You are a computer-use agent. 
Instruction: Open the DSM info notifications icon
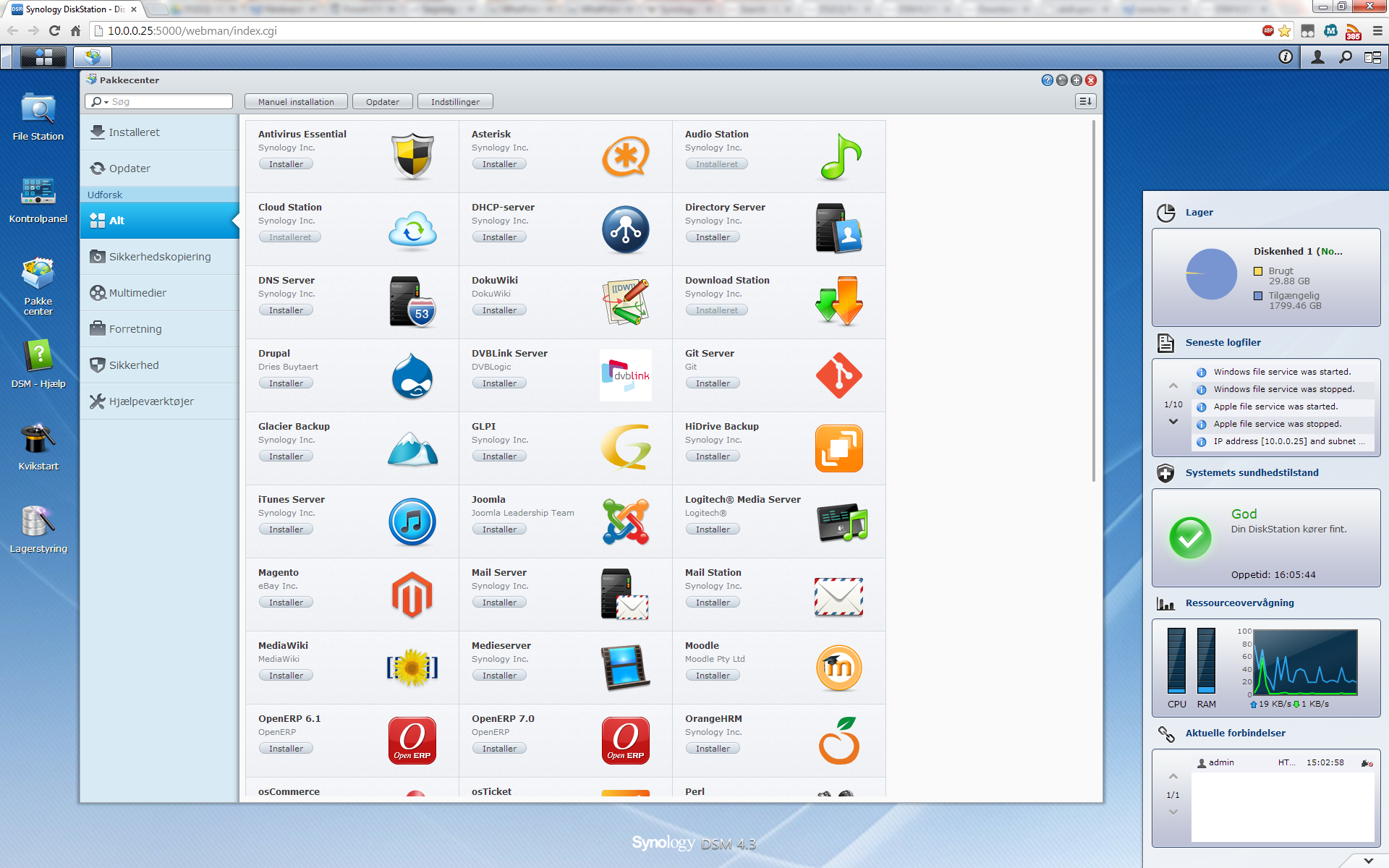1286,57
